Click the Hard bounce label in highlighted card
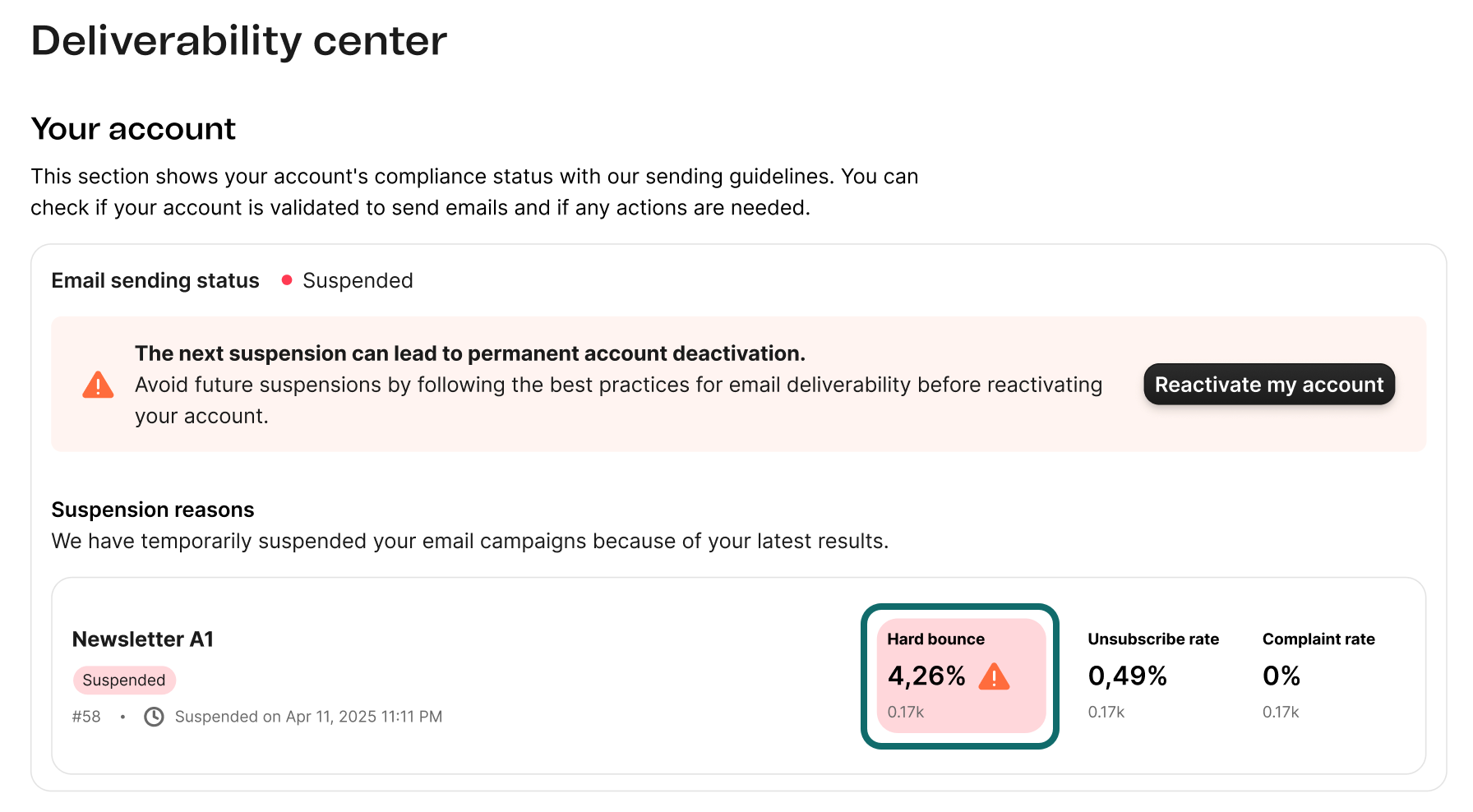The height and width of the screenshot is (812, 1473). (x=935, y=639)
